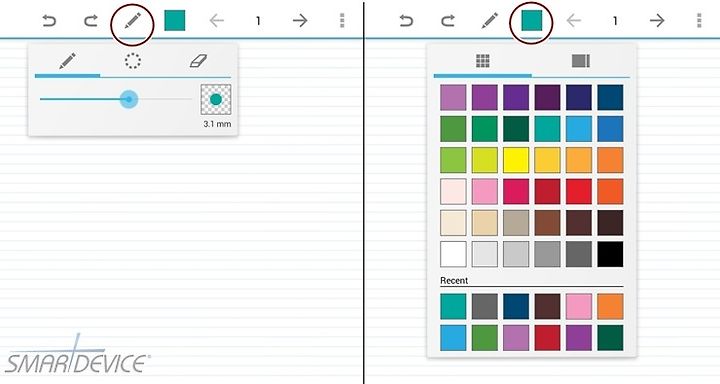Screen dimensions: 720x384
Task: Click undo arrow in right toolbar
Action: [406, 21]
